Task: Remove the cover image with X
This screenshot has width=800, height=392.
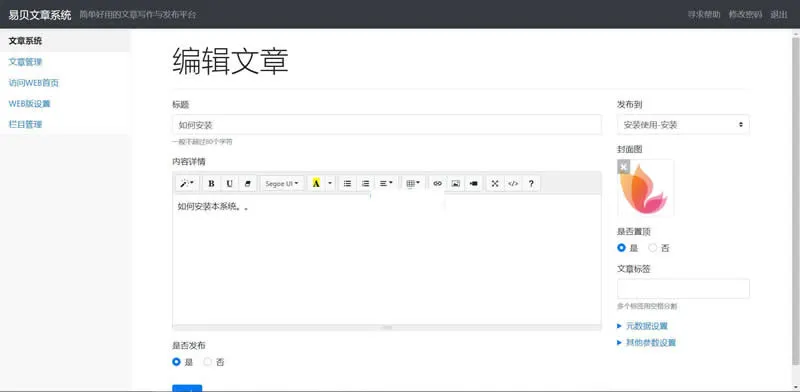Action: pos(623,167)
